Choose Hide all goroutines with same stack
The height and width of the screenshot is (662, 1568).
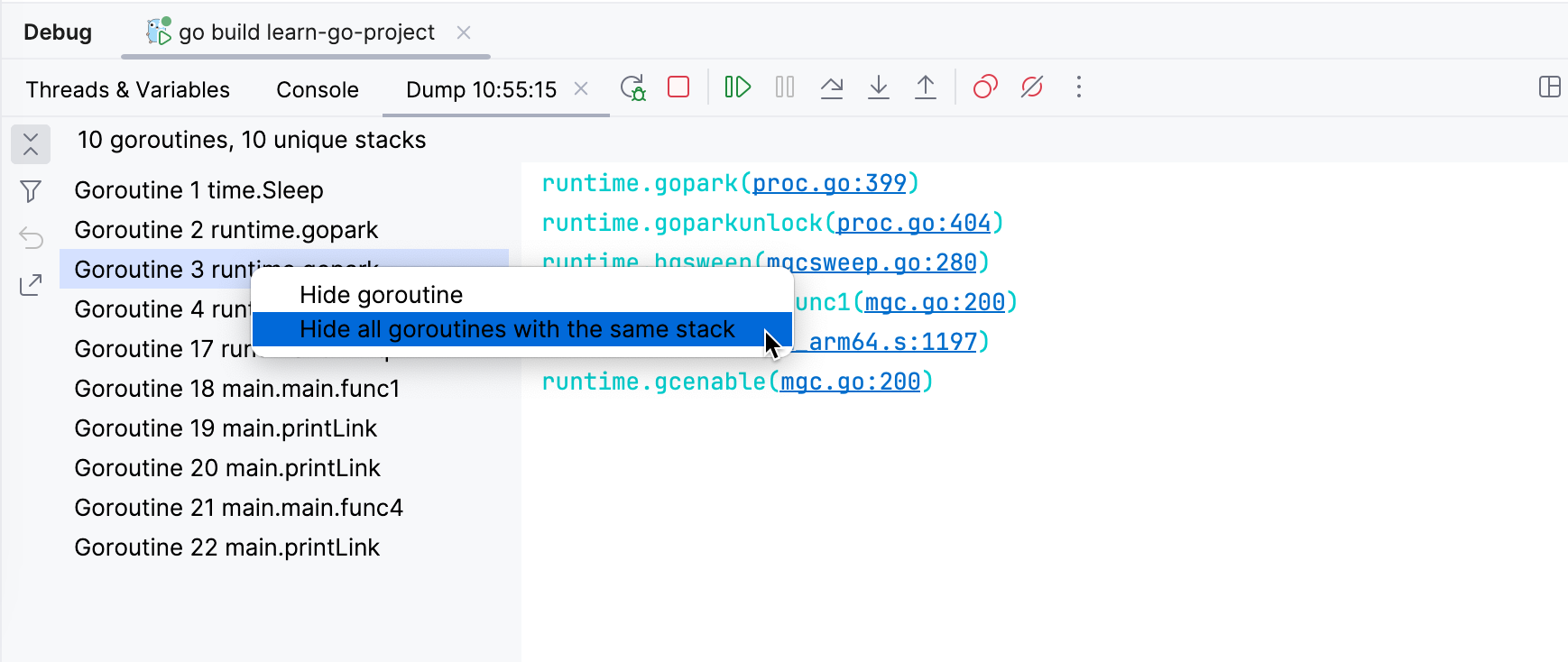[x=522, y=329]
